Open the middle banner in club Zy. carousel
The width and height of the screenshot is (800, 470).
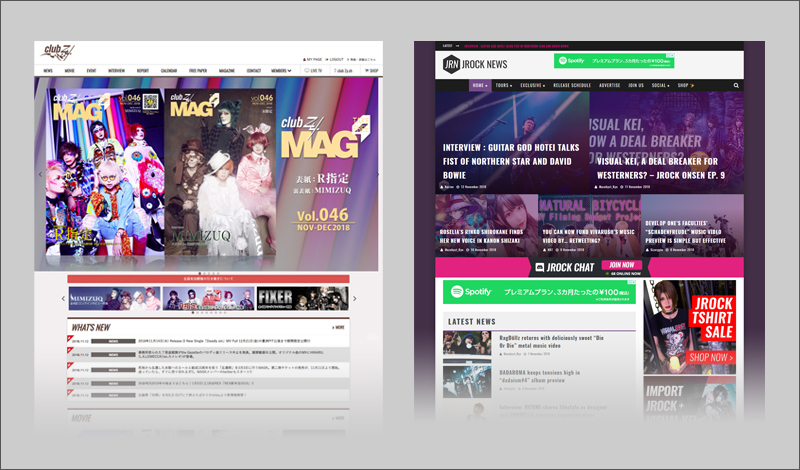(x=208, y=298)
